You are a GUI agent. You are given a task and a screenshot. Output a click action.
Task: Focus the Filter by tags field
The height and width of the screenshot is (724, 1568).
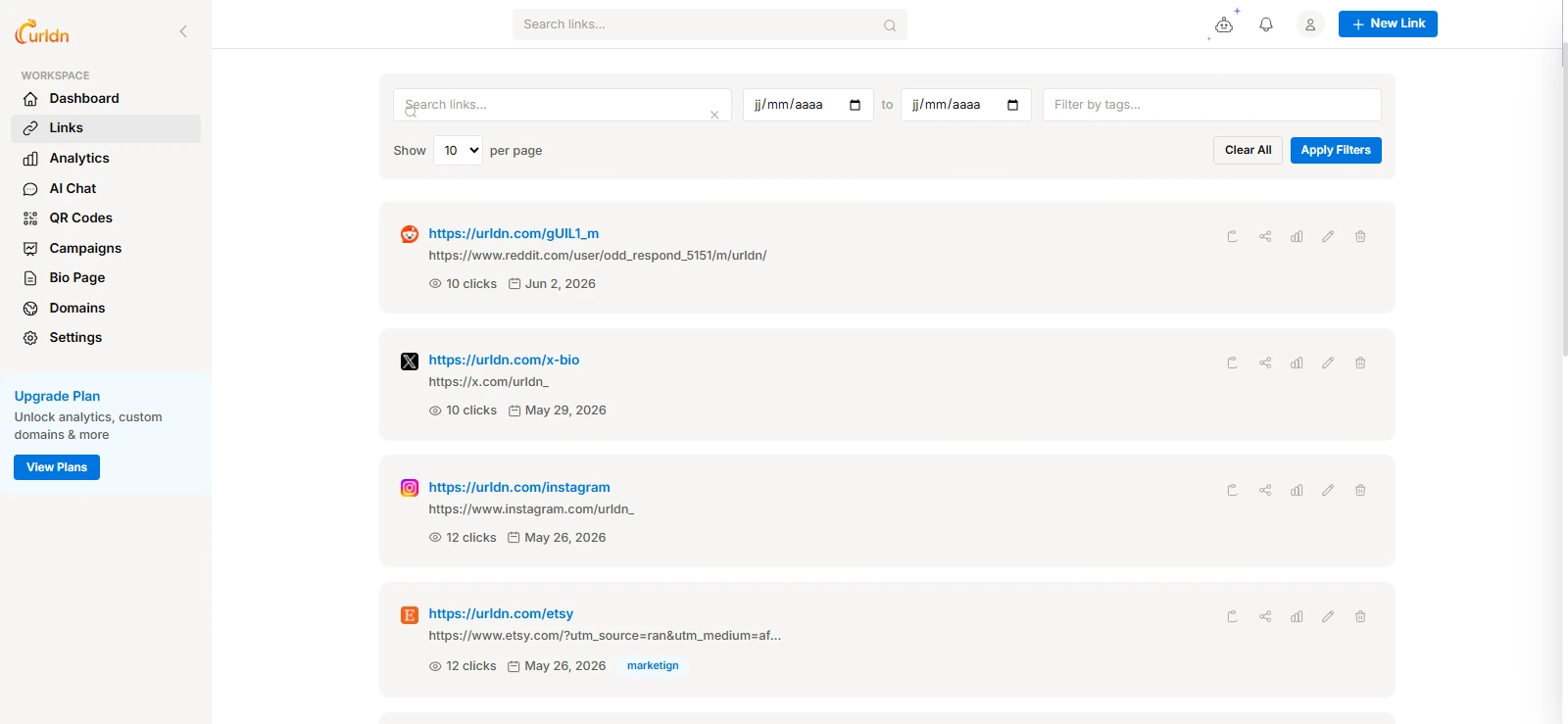(1212, 105)
